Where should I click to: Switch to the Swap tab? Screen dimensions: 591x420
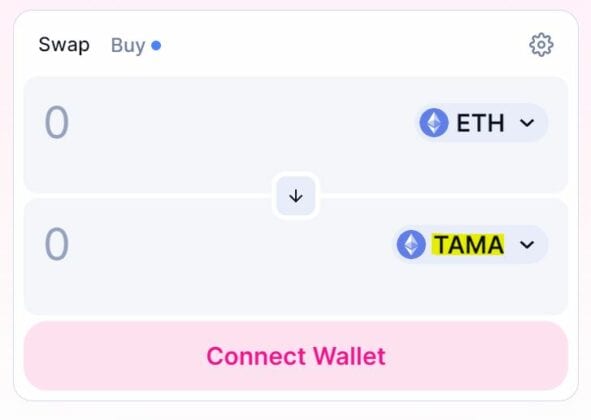[64, 45]
